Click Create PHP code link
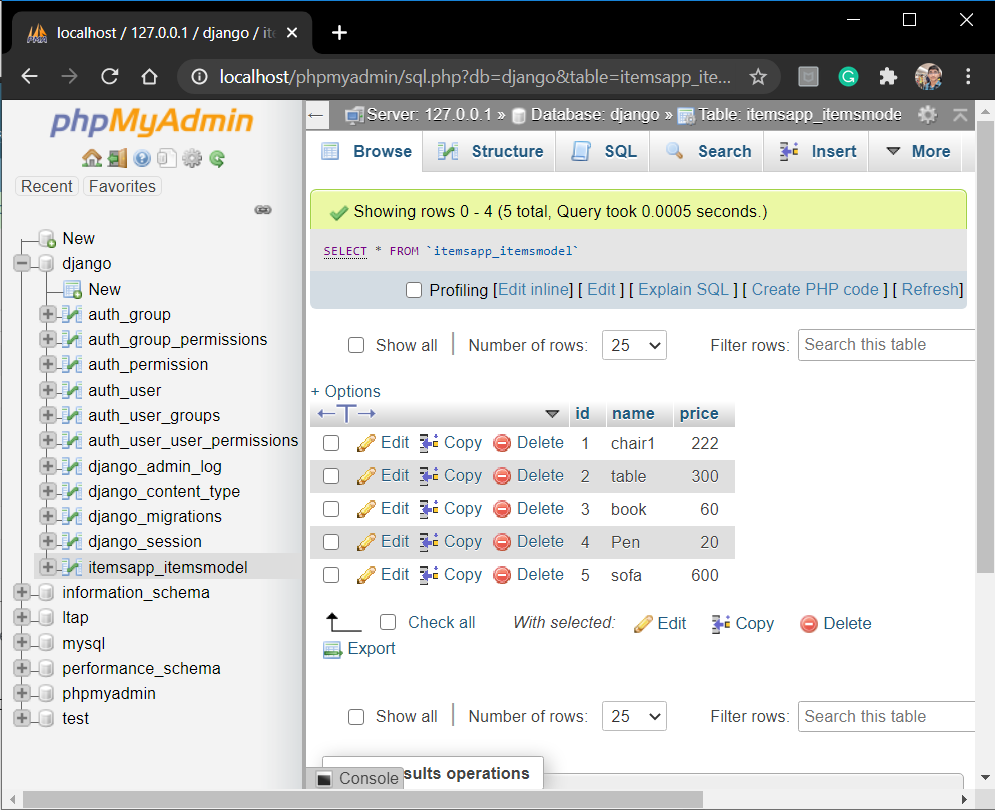The width and height of the screenshot is (995, 810). (815, 289)
